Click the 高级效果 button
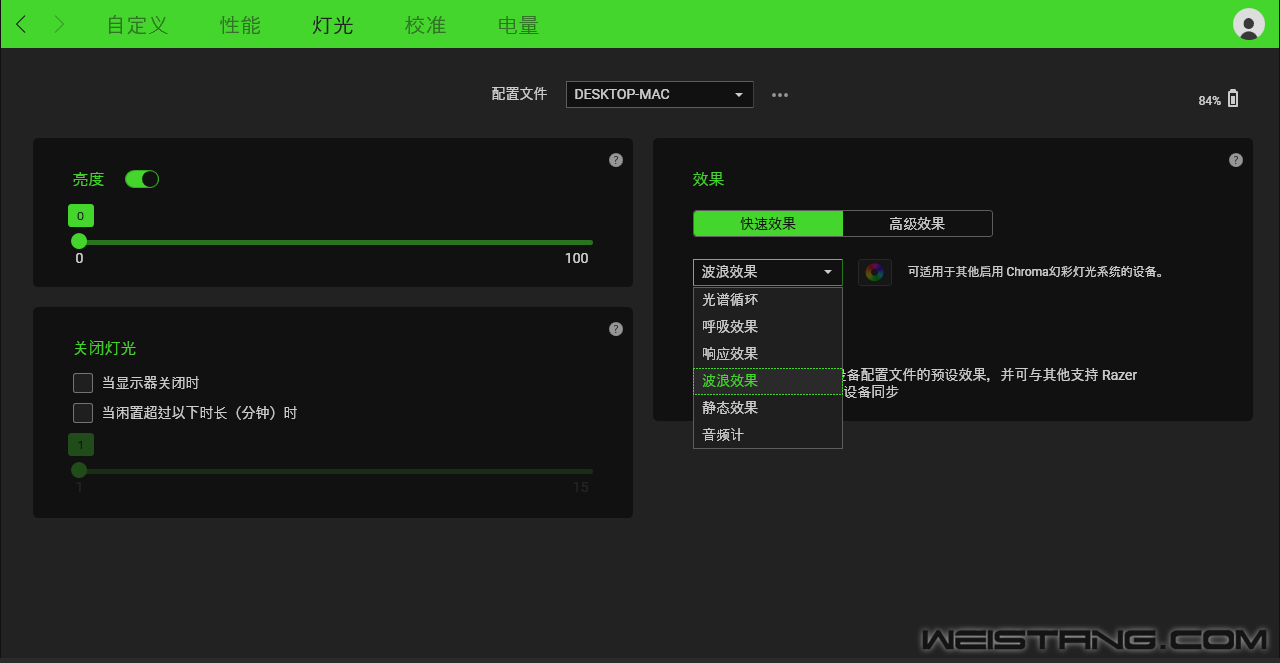The height and width of the screenshot is (663, 1280). pos(917,224)
